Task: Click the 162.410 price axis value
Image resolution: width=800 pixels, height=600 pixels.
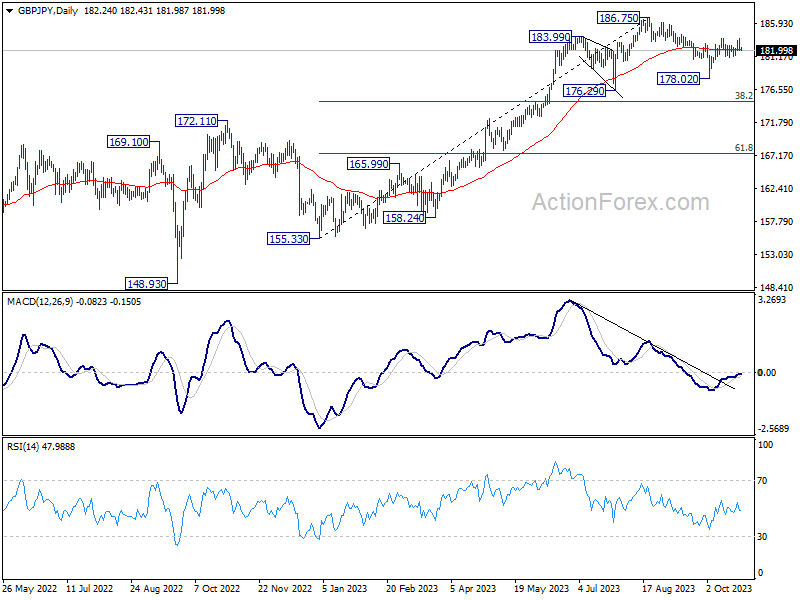Action: click(x=777, y=188)
